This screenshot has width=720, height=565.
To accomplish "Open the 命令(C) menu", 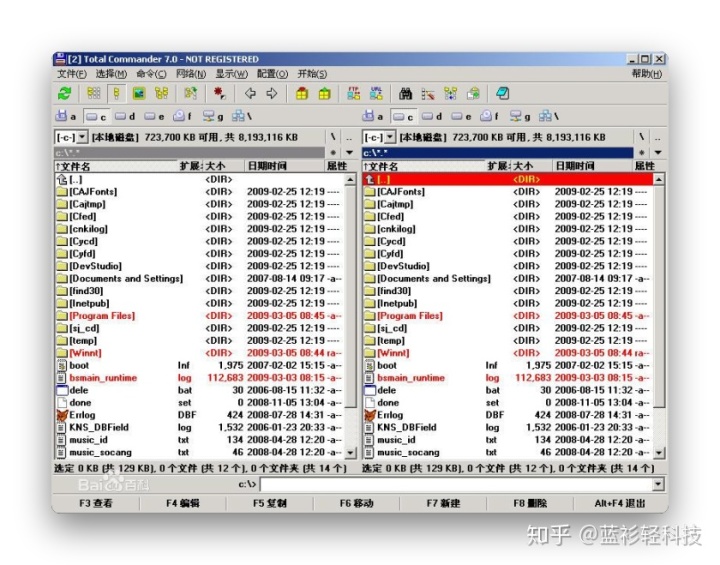I will point(151,74).
